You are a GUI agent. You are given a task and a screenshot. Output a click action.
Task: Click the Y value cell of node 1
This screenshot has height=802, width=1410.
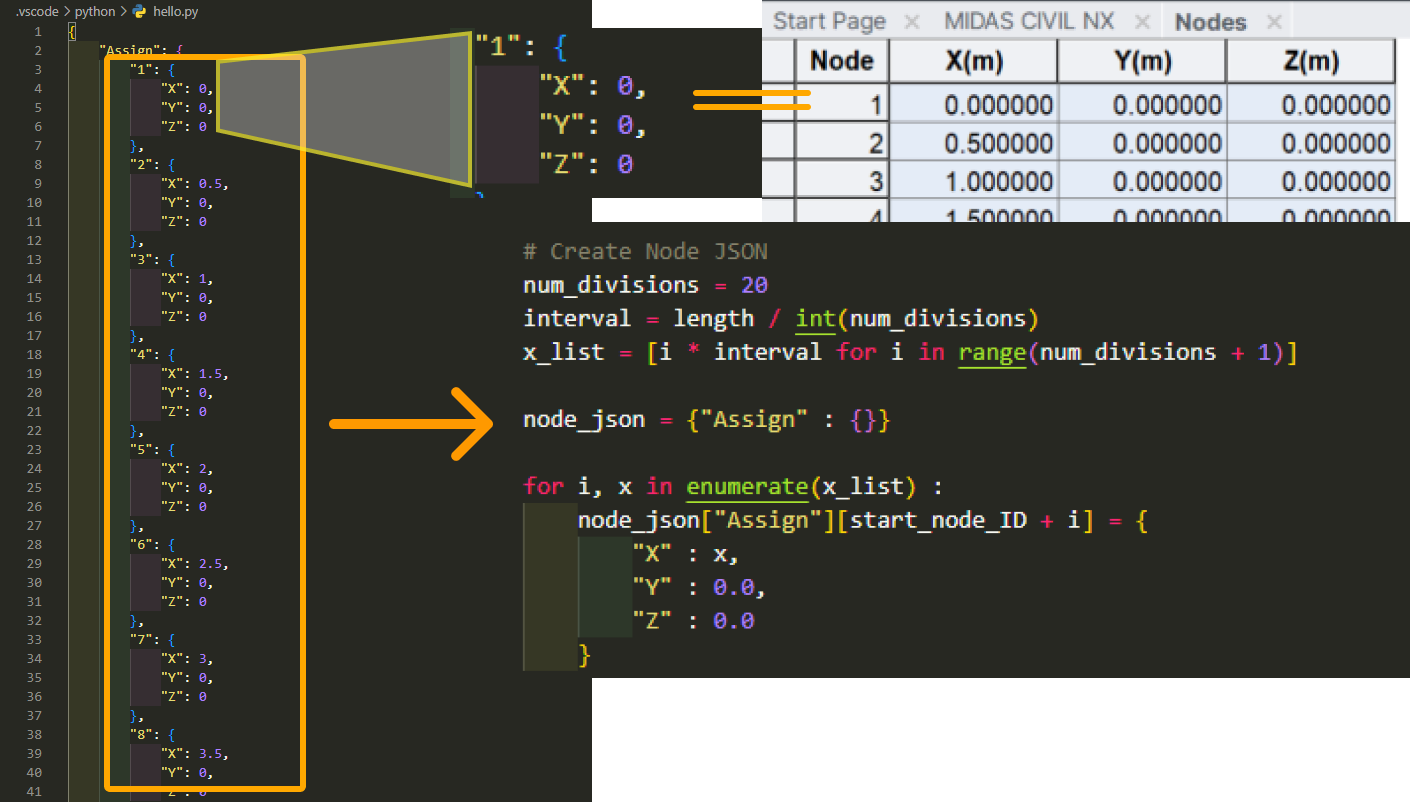(1141, 104)
